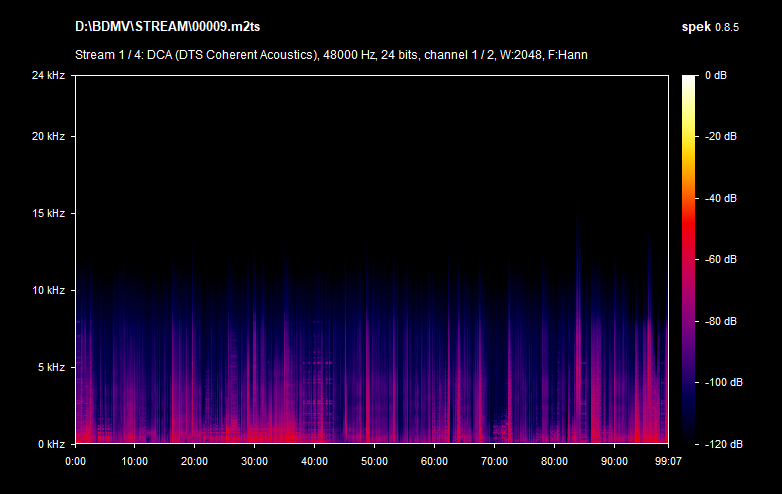Select the 5 kHz frequency tick label
This screenshot has width=782, height=494.
coord(50,367)
